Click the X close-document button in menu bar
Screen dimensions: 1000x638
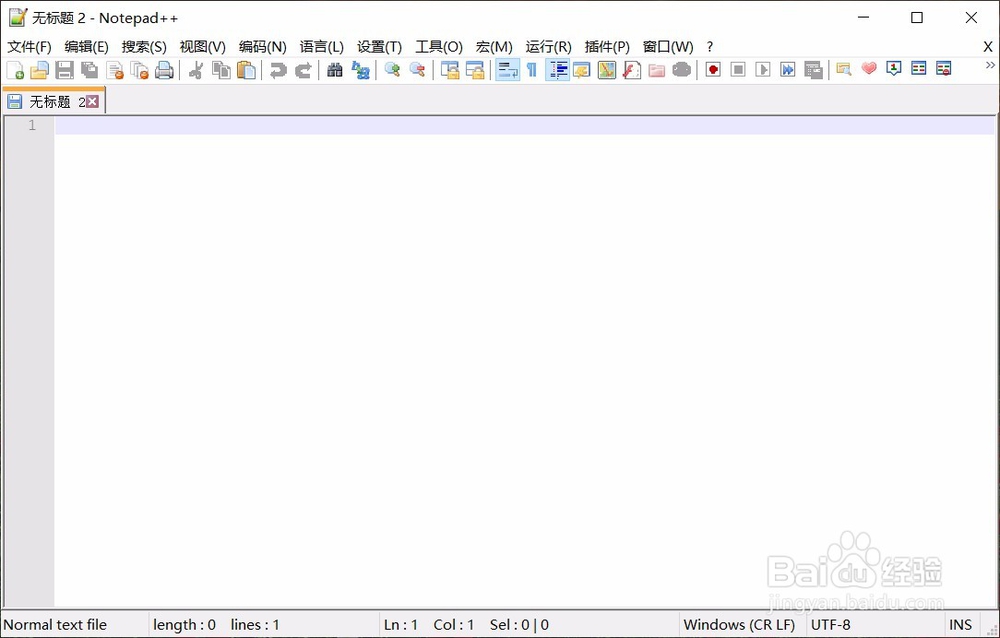coord(988,47)
